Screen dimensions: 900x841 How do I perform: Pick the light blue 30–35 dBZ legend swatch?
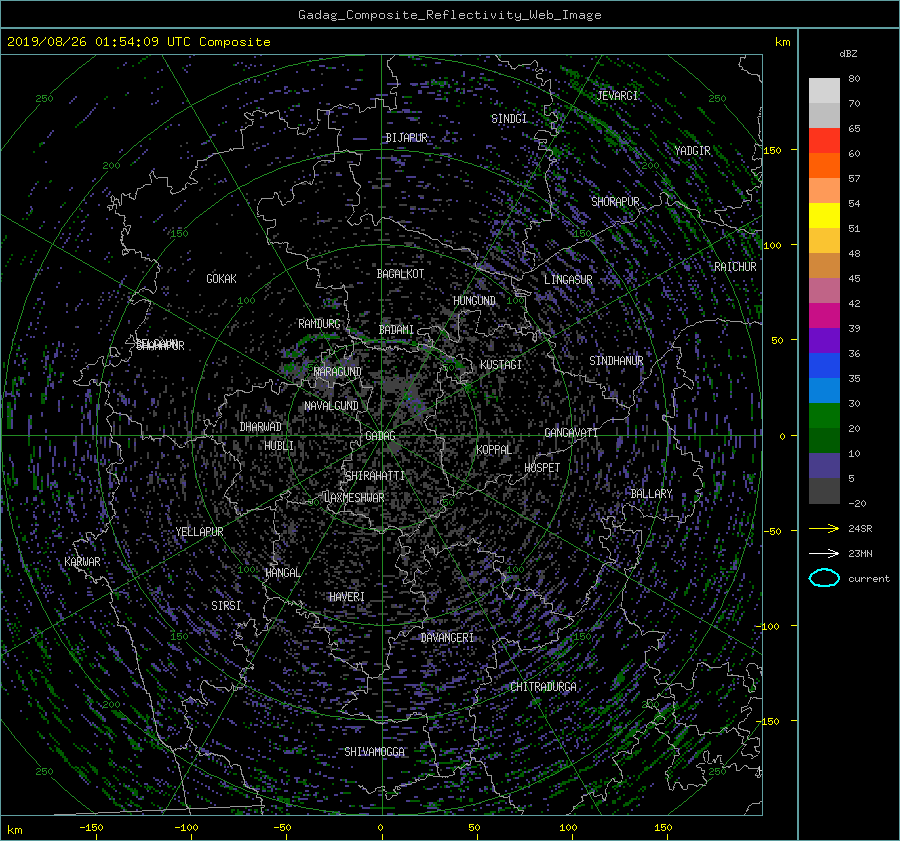click(824, 390)
